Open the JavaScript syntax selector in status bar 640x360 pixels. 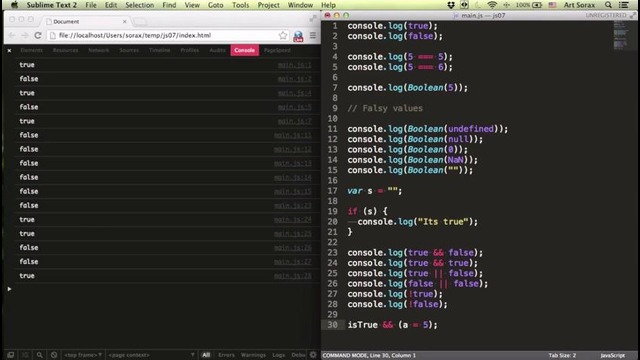point(612,355)
